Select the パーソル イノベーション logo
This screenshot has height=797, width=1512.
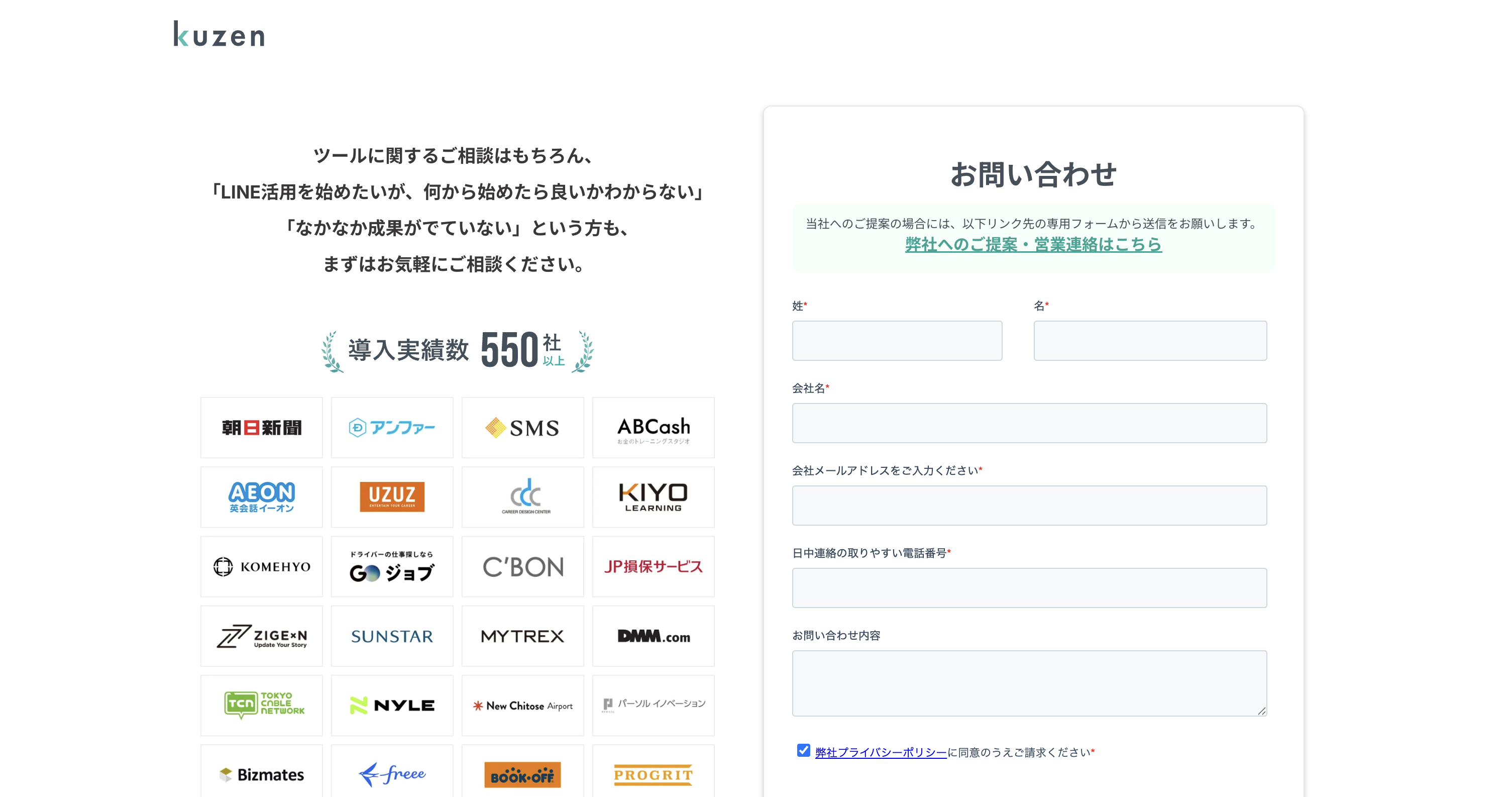tap(654, 706)
